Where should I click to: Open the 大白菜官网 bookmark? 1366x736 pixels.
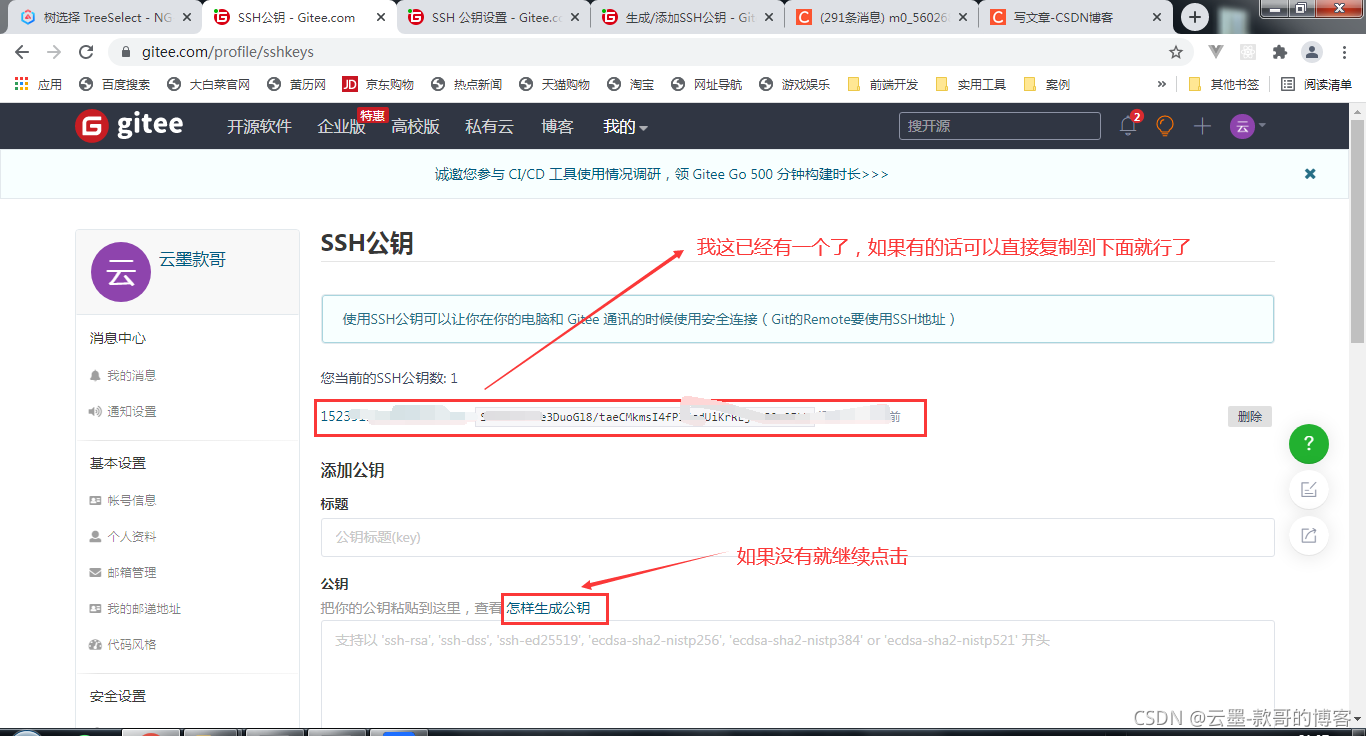208,85
